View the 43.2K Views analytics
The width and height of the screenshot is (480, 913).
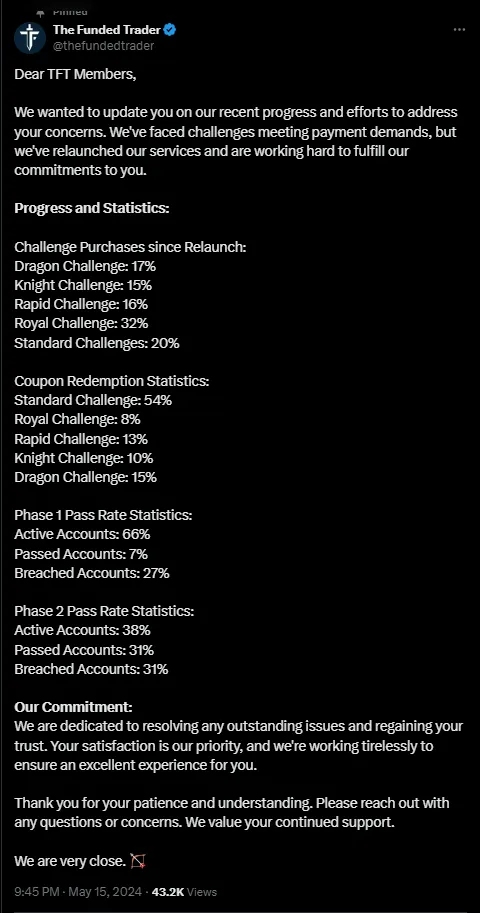click(x=184, y=891)
